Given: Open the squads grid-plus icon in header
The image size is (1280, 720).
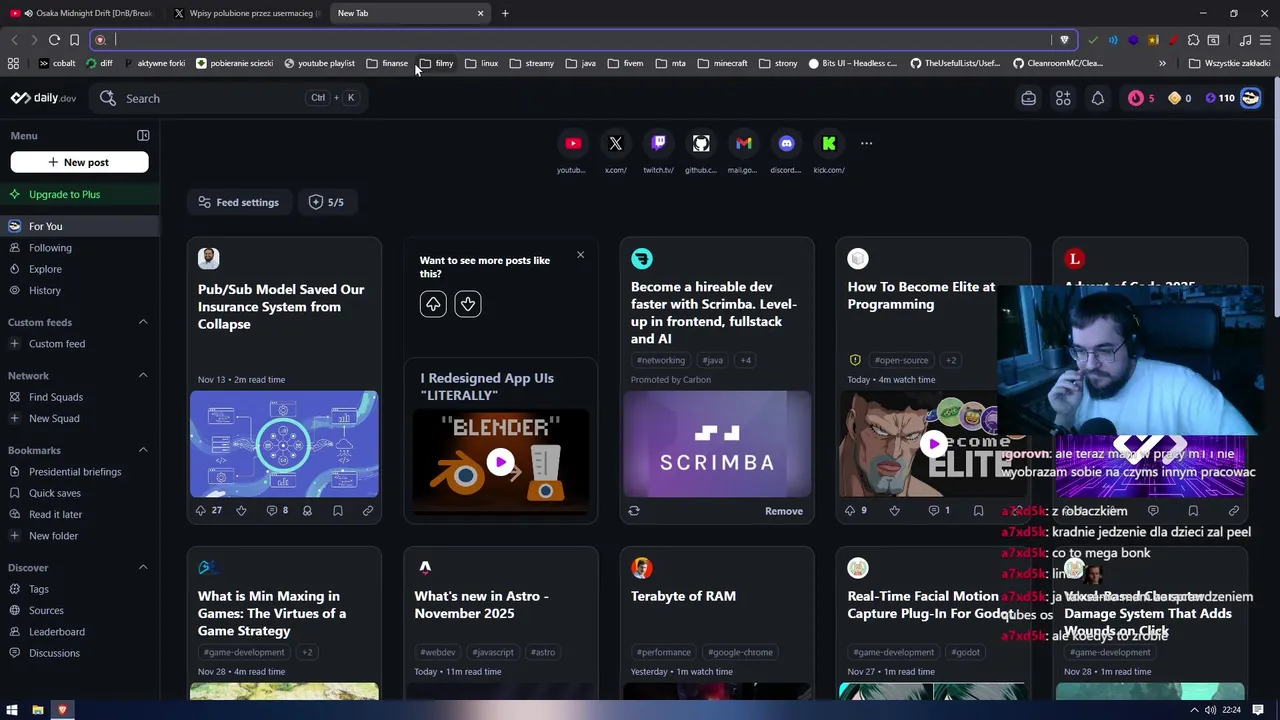Looking at the screenshot, I should point(1063,98).
